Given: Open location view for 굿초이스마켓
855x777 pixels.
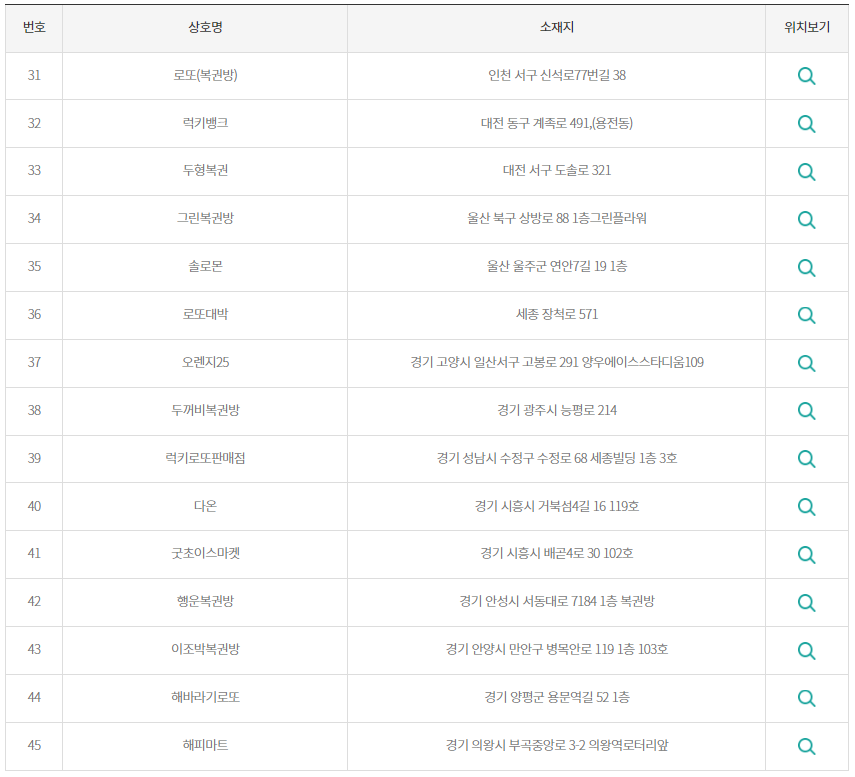Looking at the screenshot, I should [806, 555].
